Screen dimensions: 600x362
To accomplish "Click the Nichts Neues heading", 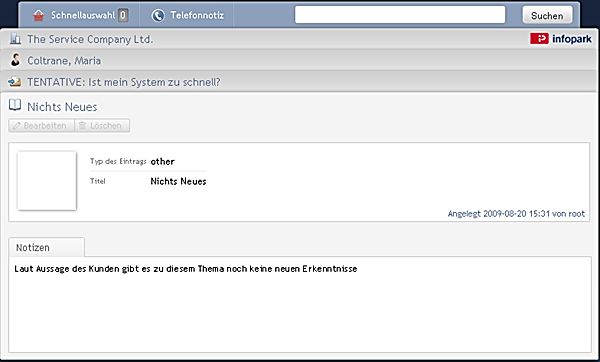I will [x=62, y=107].
